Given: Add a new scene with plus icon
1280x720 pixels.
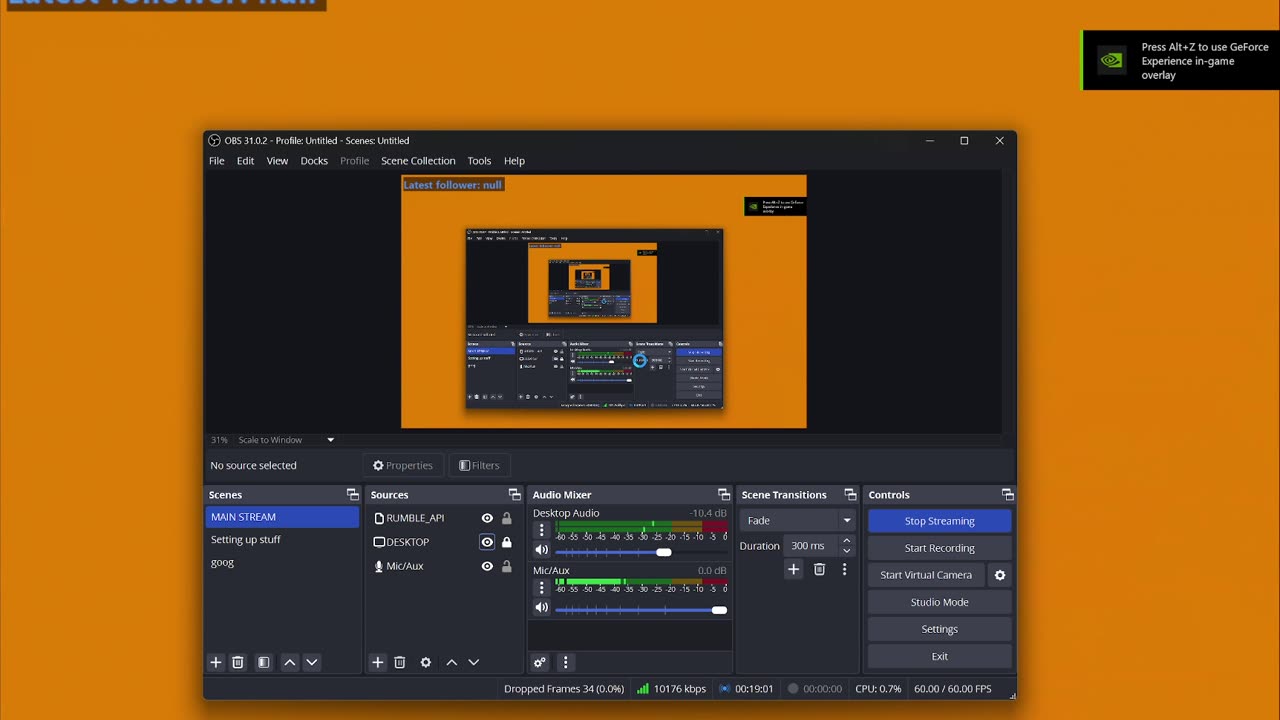Looking at the screenshot, I should coord(215,662).
